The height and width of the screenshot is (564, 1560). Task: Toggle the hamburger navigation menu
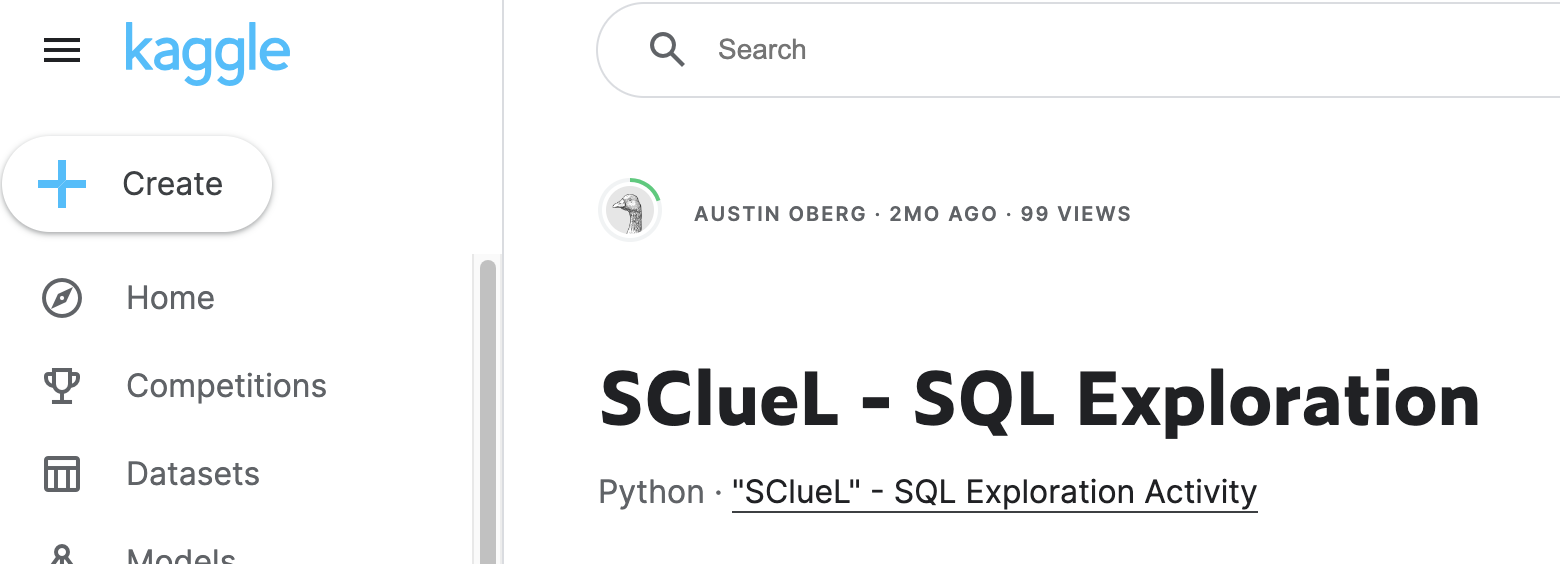click(x=62, y=50)
